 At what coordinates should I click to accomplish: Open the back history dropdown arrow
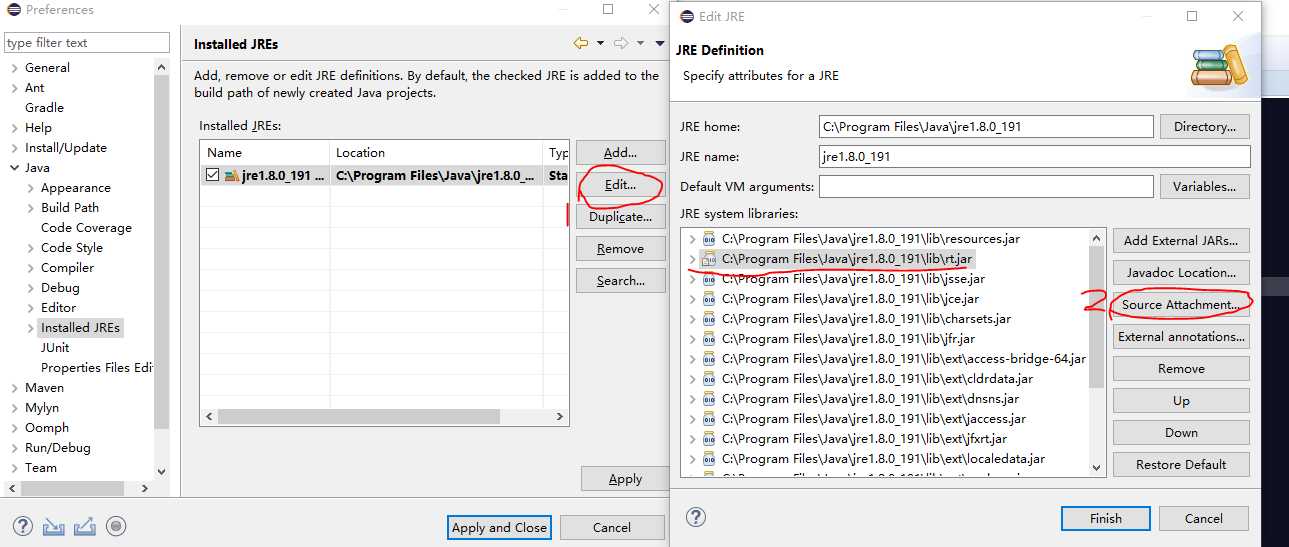(x=600, y=43)
